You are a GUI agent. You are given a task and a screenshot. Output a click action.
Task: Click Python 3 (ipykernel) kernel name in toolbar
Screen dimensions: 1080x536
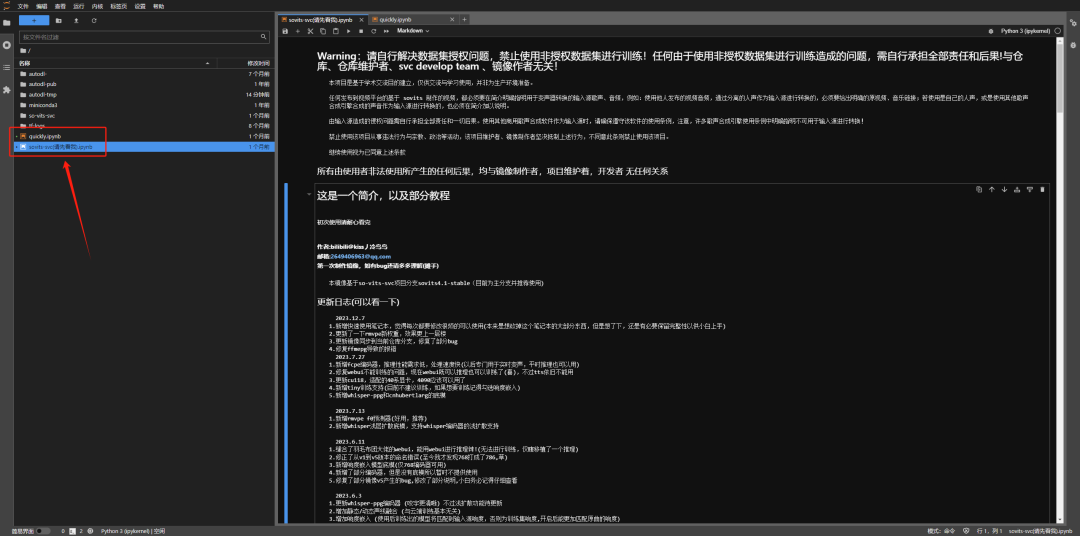pos(1025,31)
